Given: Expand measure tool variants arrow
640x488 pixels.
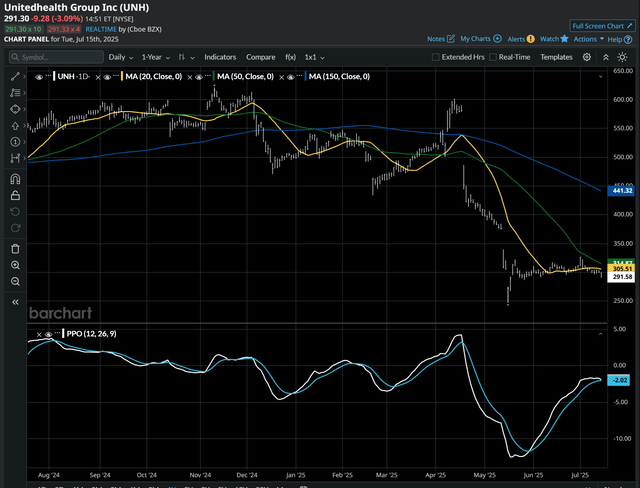Looking at the screenshot, I should coord(25,158).
